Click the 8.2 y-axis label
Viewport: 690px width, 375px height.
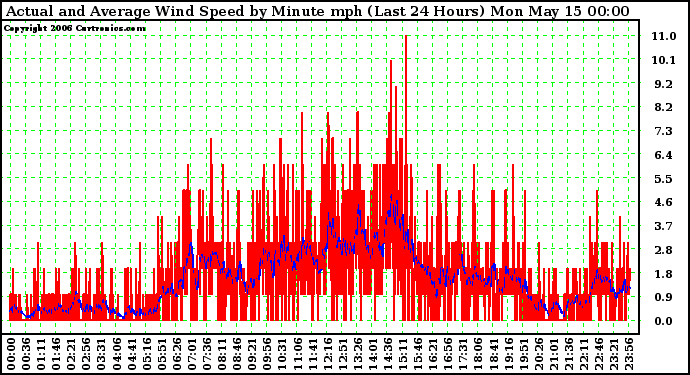664,107
